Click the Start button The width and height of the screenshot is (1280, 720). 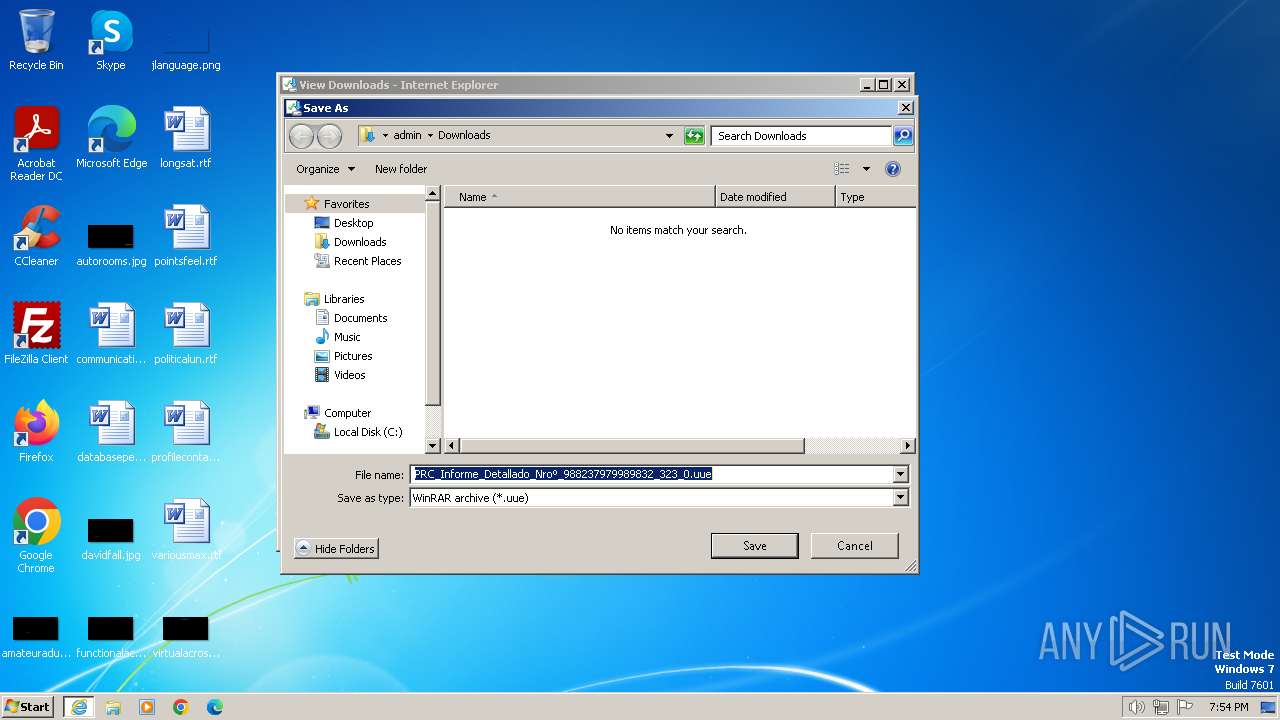(28, 706)
